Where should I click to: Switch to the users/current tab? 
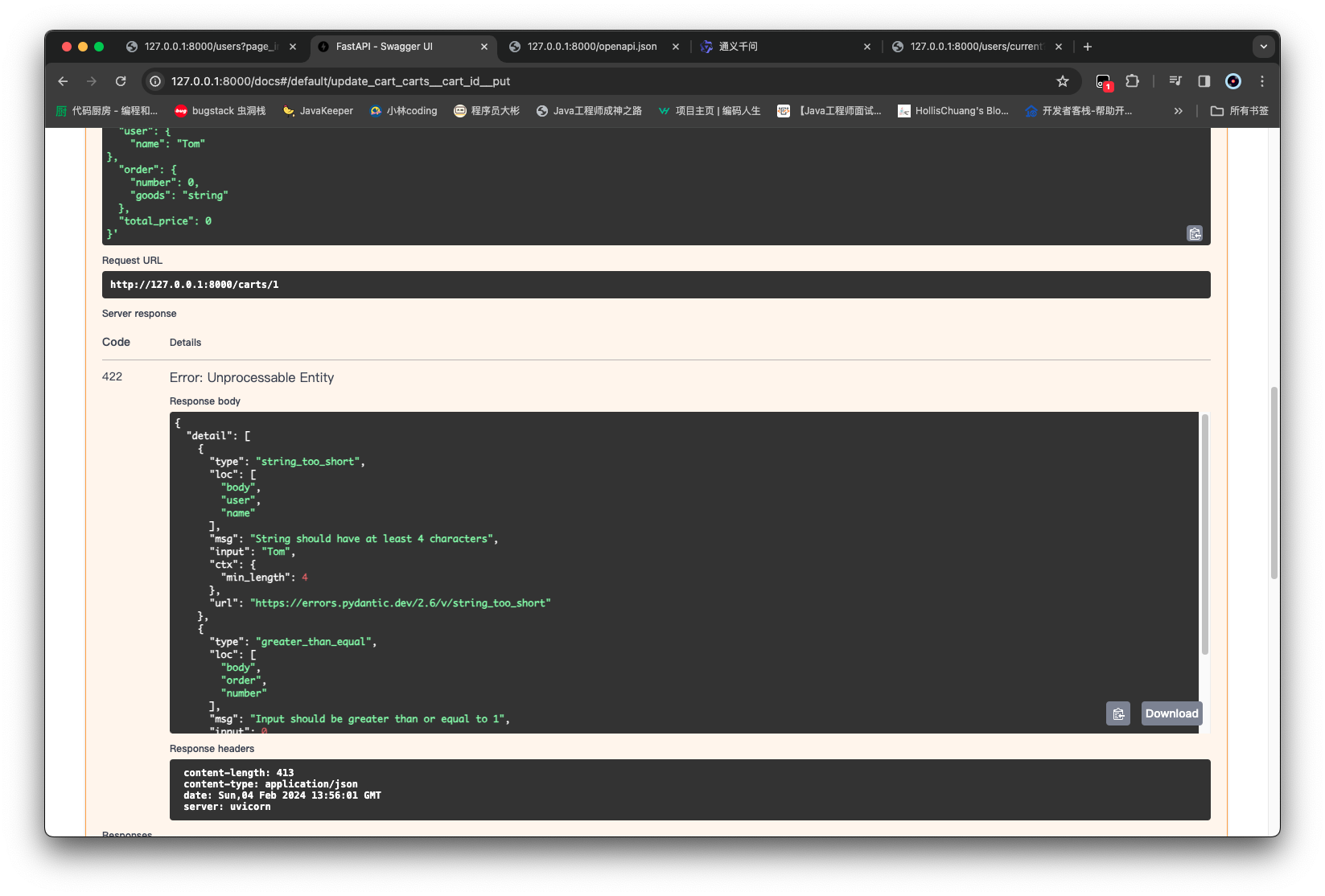(x=978, y=47)
